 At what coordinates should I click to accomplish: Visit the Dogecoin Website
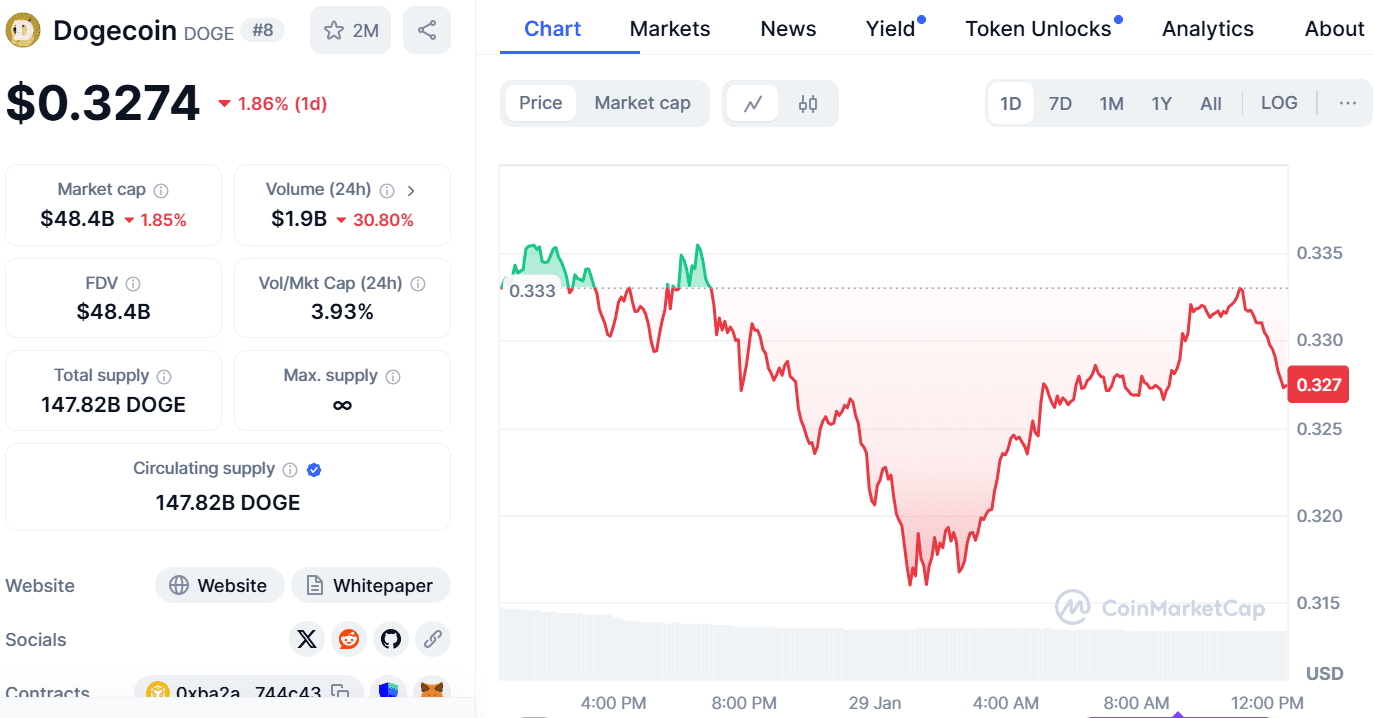(219, 585)
